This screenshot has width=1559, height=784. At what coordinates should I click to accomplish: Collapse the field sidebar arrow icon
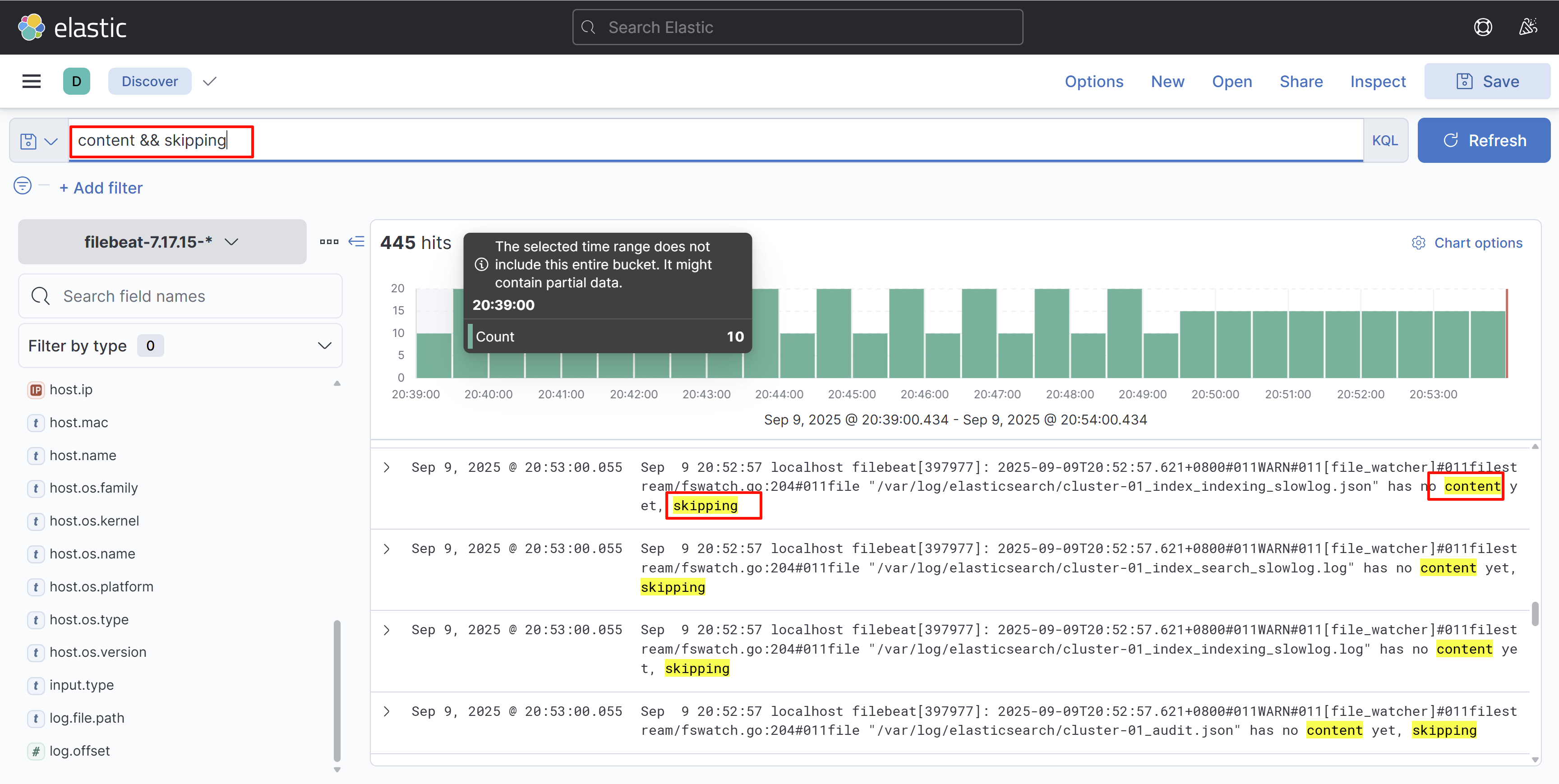(356, 241)
